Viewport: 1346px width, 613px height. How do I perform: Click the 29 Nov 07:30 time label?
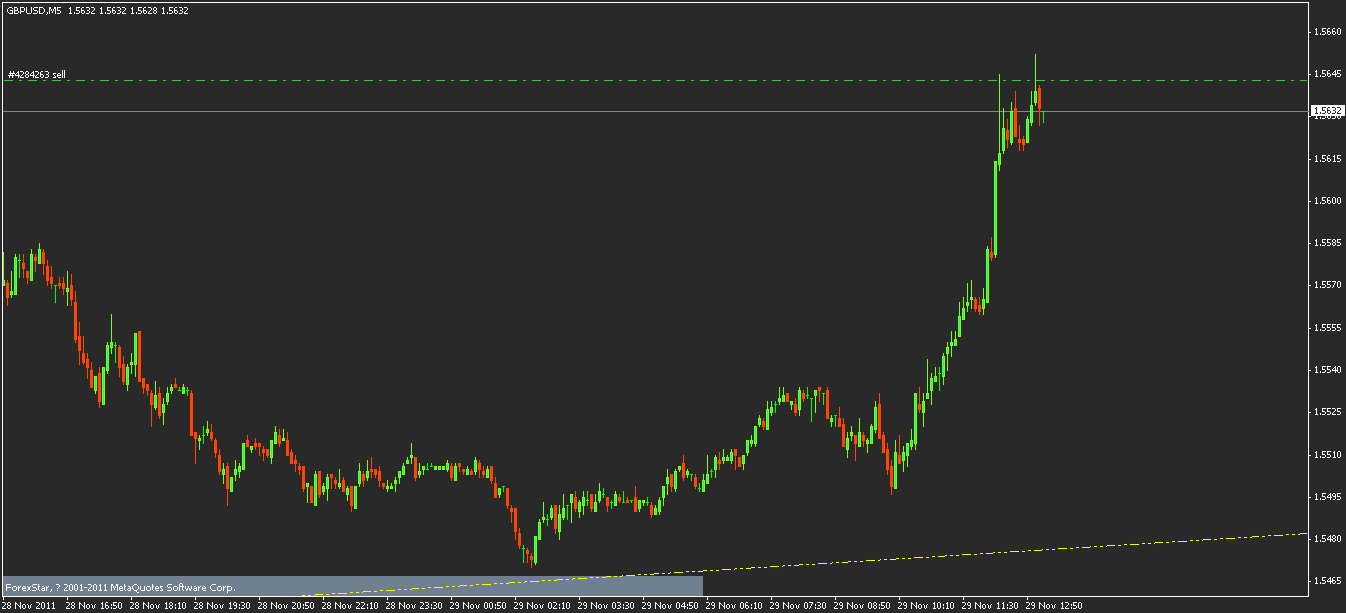(x=798, y=605)
